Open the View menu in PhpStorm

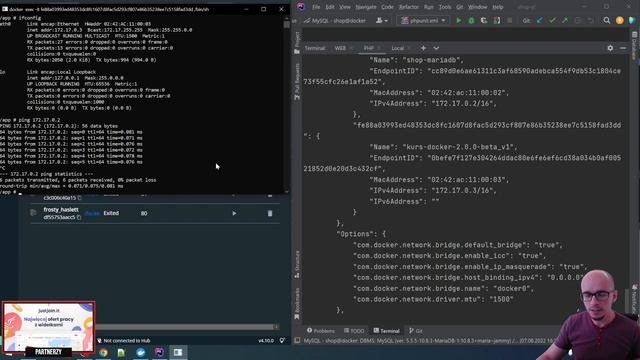click(345, 7)
